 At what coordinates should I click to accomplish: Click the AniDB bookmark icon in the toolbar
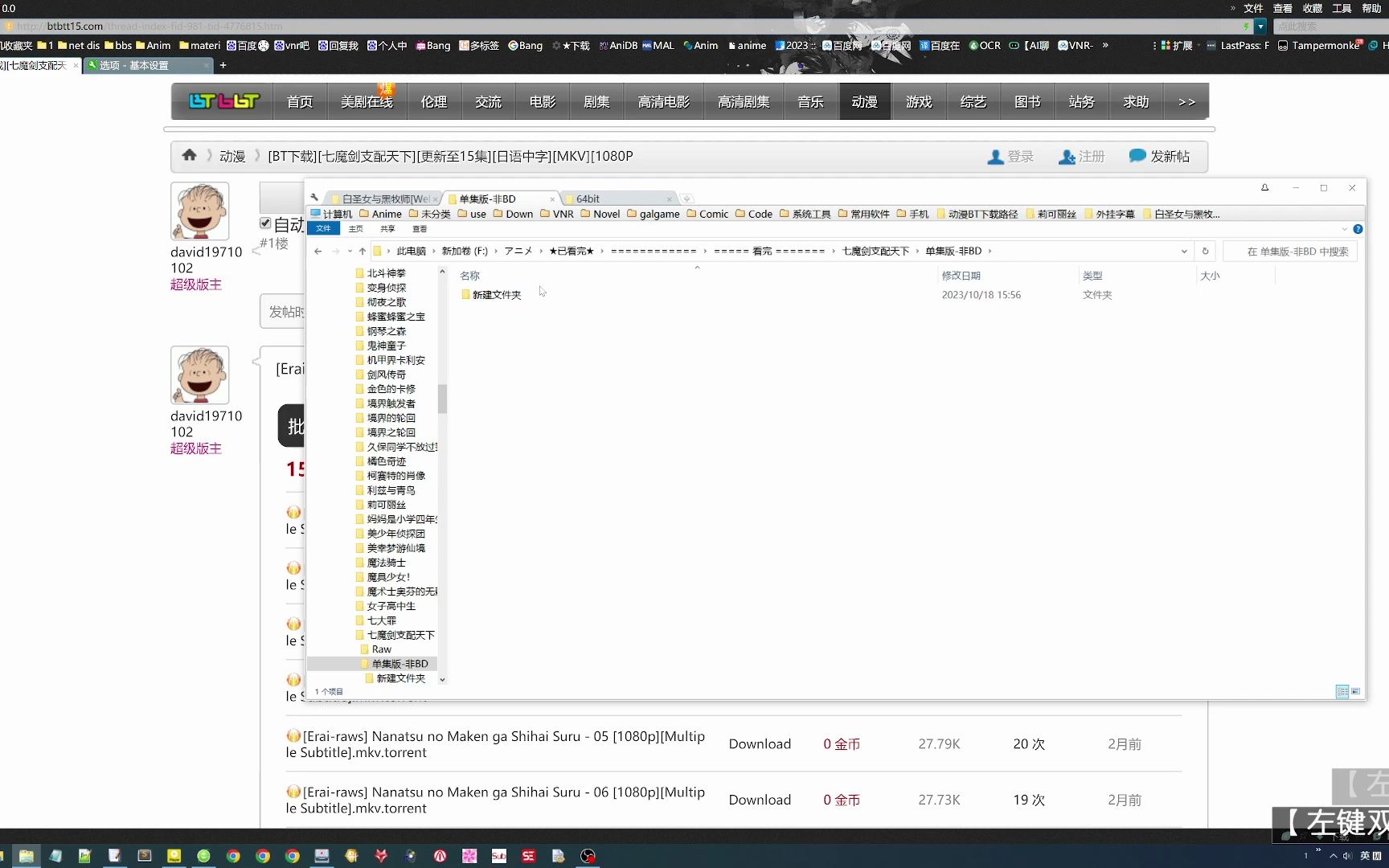pos(604,46)
